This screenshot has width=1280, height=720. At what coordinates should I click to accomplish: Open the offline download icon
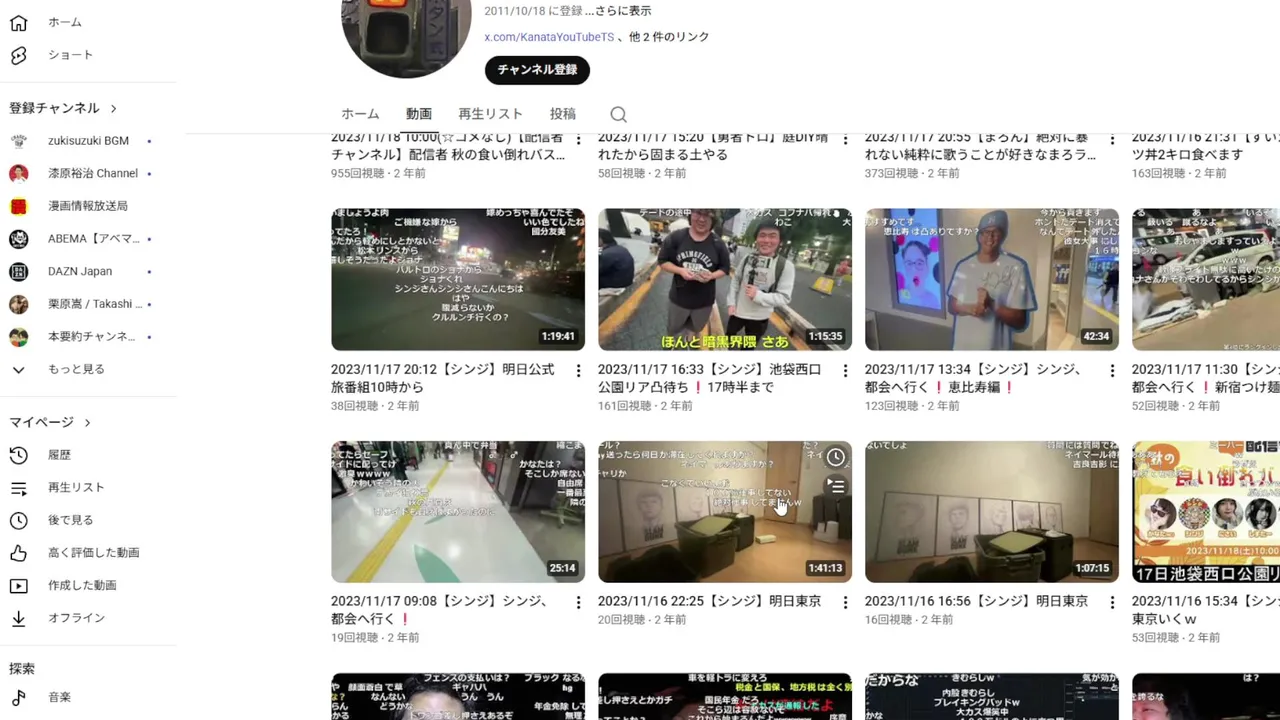[x=18, y=618]
